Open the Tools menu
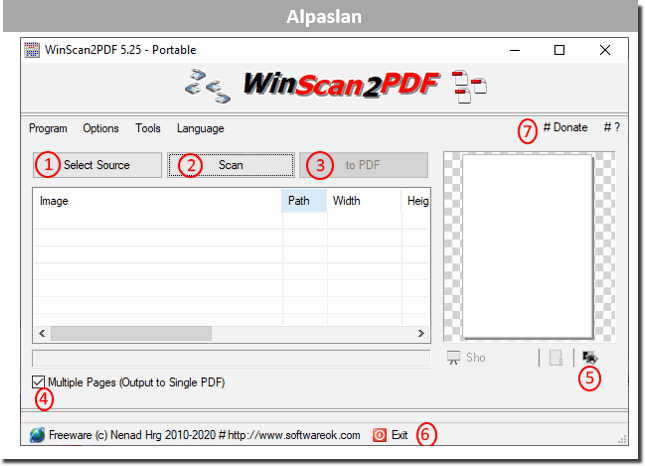645x466 pixels. (148, 128)
